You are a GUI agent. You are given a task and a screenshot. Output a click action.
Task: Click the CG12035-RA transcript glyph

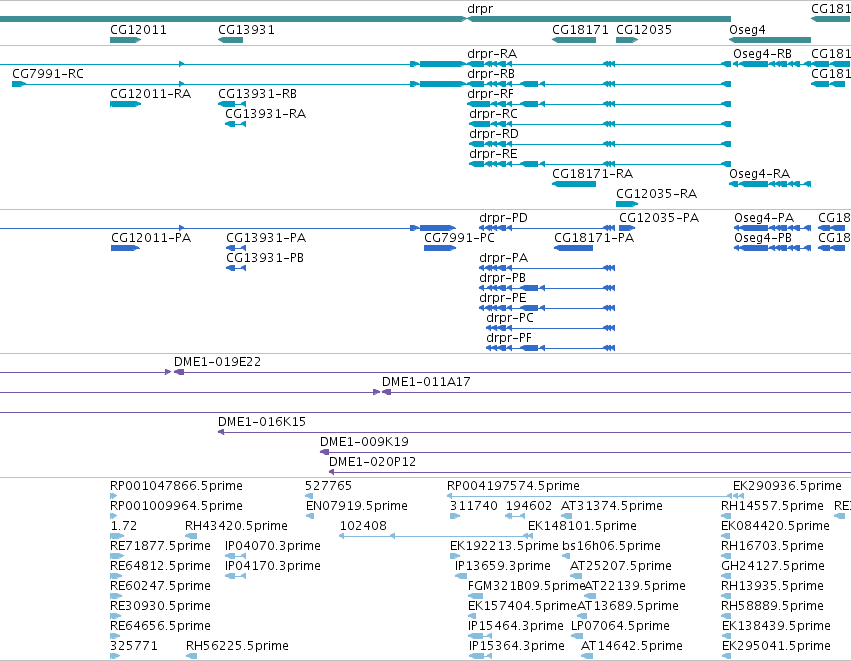pyautogui.click(x=627, y=204)
